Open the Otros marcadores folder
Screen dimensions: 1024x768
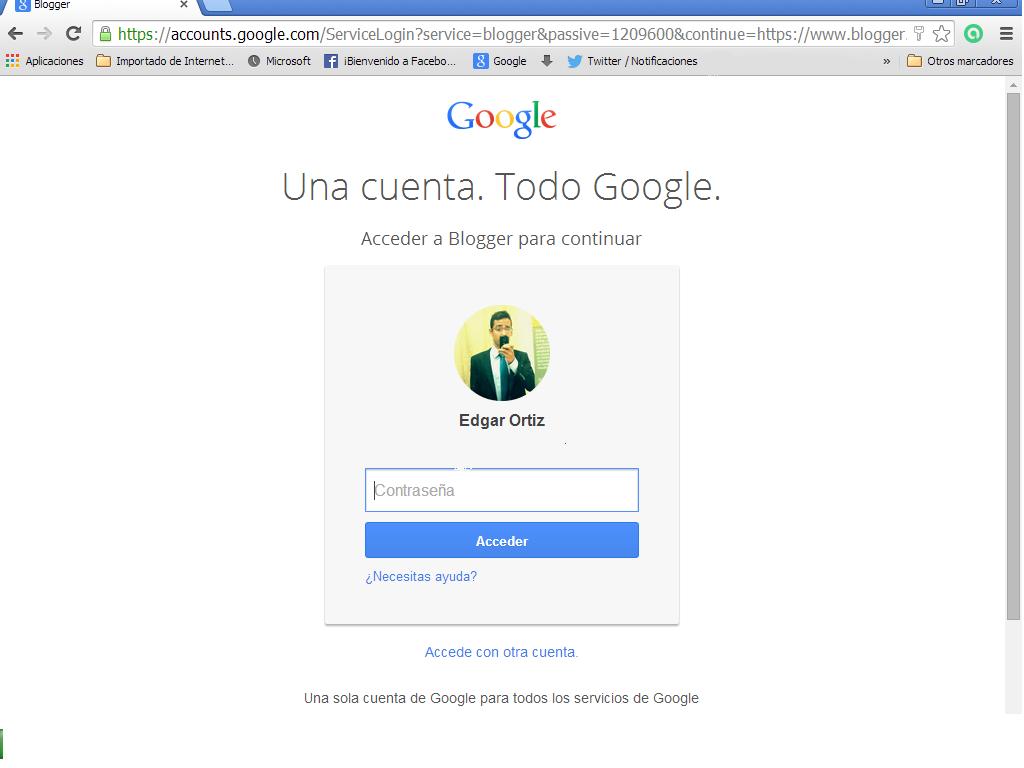960,61
